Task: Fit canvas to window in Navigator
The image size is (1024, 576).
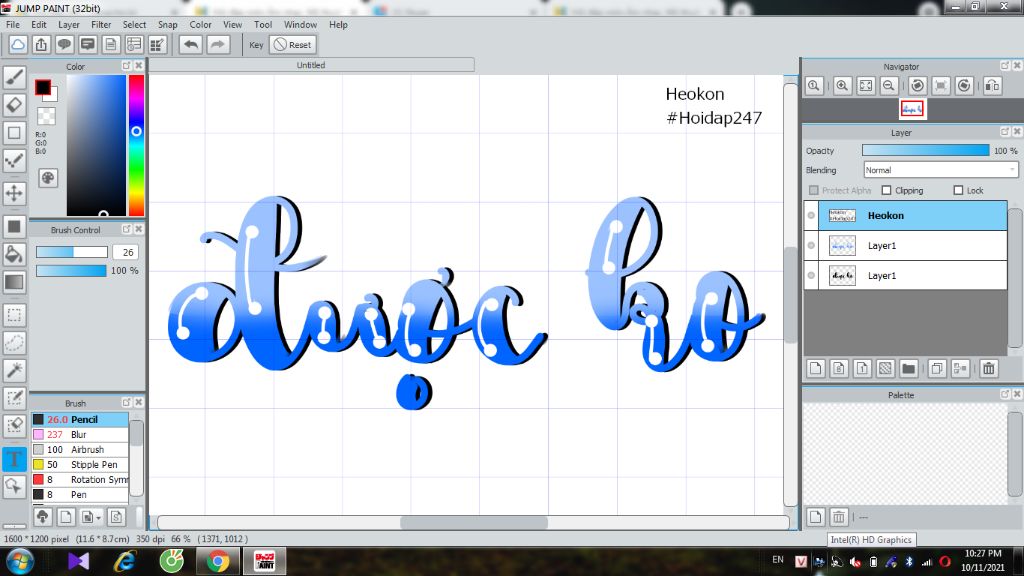Action: point(866,86)
